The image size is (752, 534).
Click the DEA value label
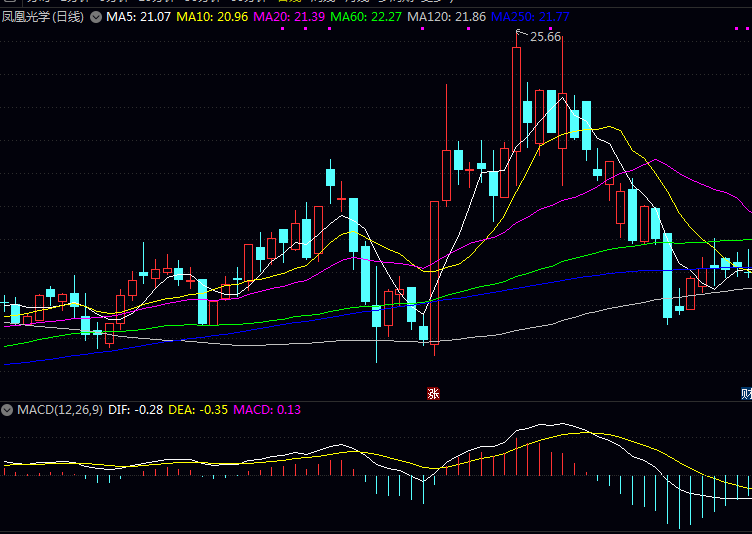pyautogui.click(x=197, y=410)
